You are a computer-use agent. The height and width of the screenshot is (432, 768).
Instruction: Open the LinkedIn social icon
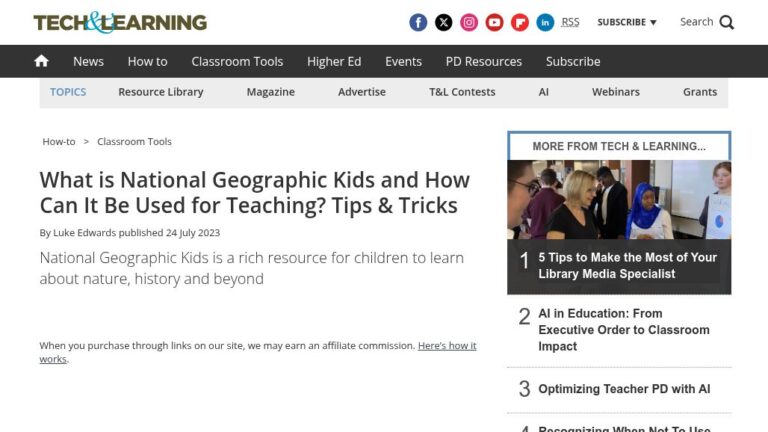click(x=545, y=23)
